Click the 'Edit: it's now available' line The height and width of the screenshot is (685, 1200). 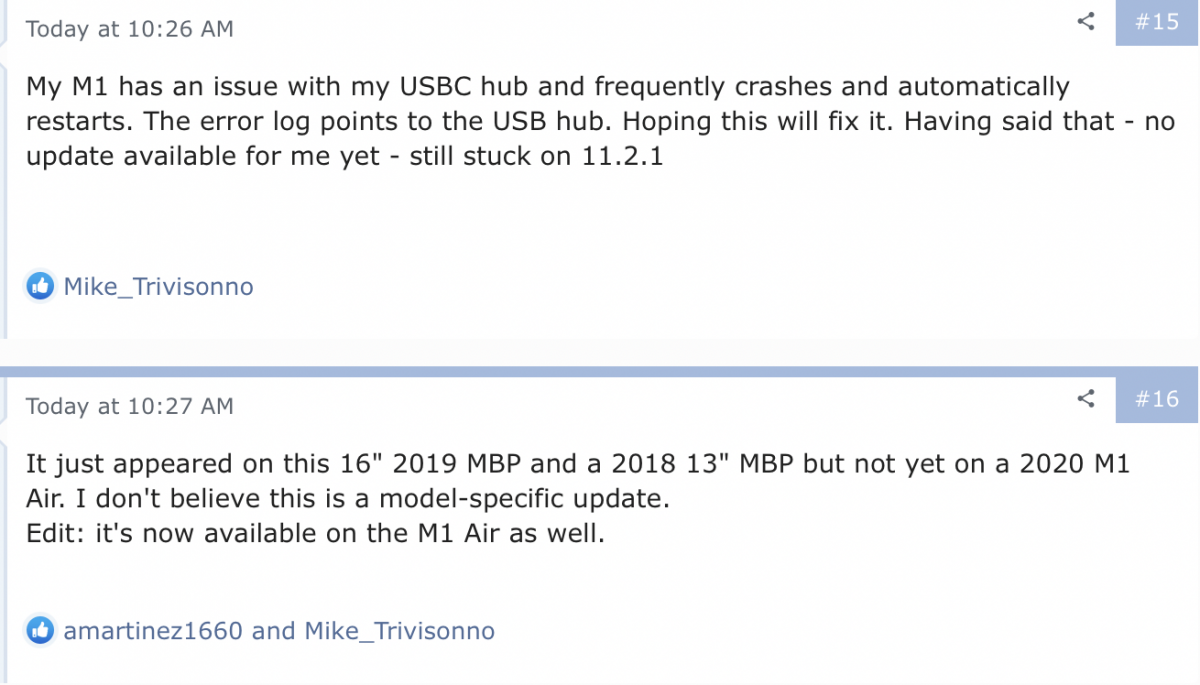(x=315, y=533)
